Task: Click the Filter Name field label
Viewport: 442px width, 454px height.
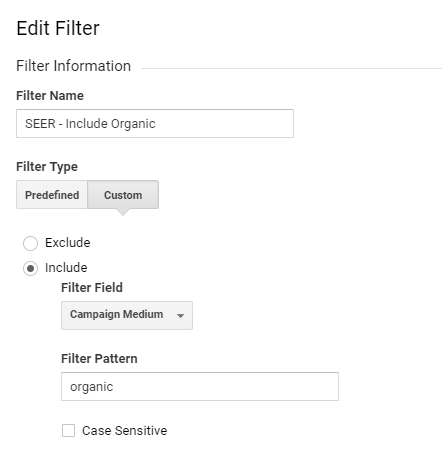Action: pyautogui.click(x=50, y=96)
